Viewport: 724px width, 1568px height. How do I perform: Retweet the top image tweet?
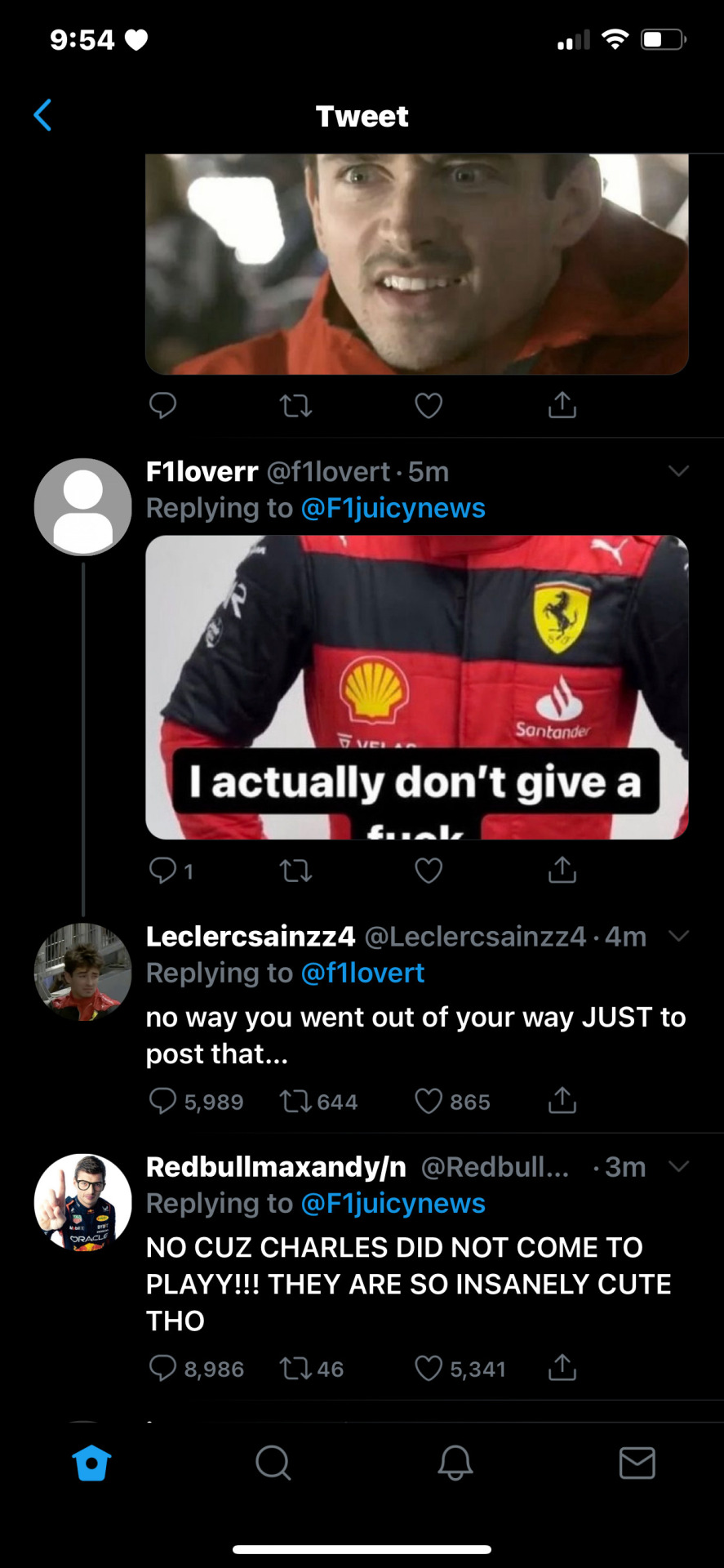point(295,405)
